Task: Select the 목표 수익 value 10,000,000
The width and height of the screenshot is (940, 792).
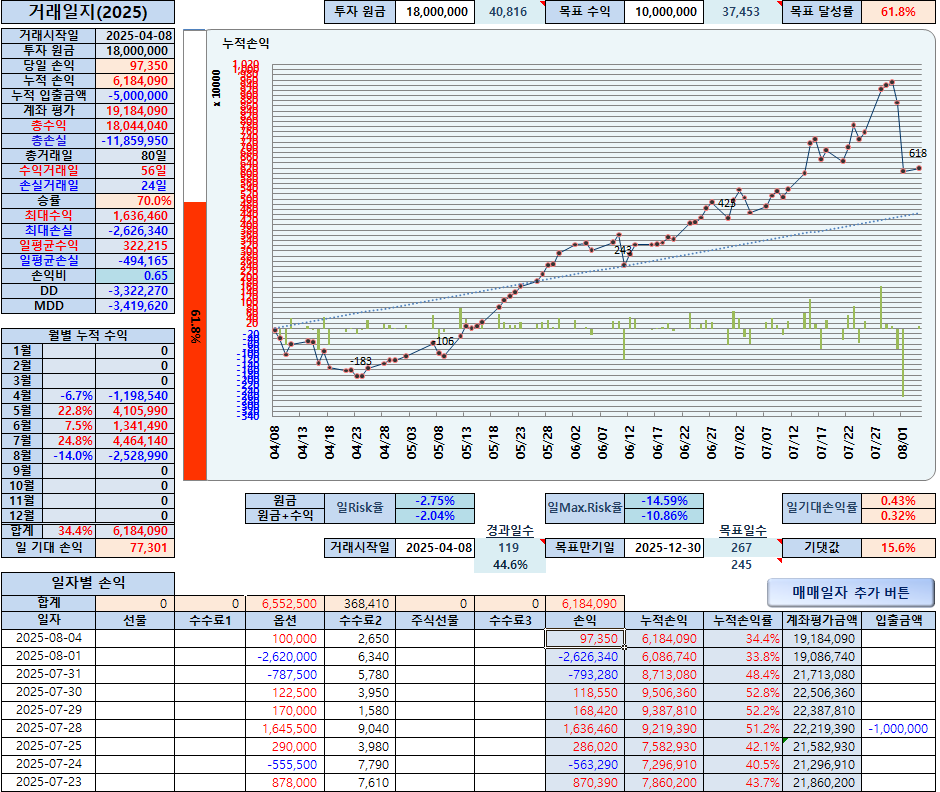Action: click(x=664, y=12)
